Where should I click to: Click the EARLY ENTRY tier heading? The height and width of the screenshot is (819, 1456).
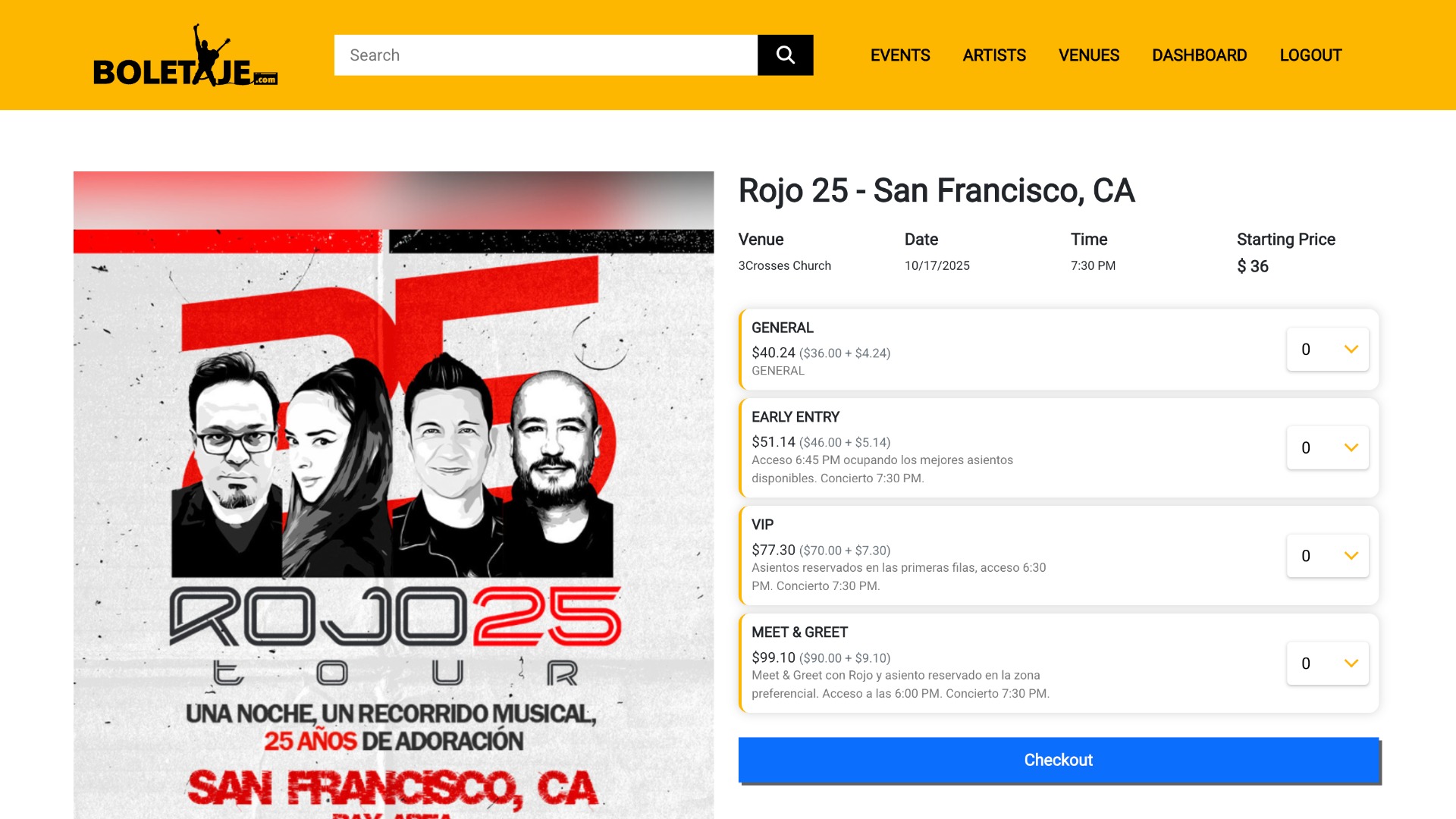795,417
